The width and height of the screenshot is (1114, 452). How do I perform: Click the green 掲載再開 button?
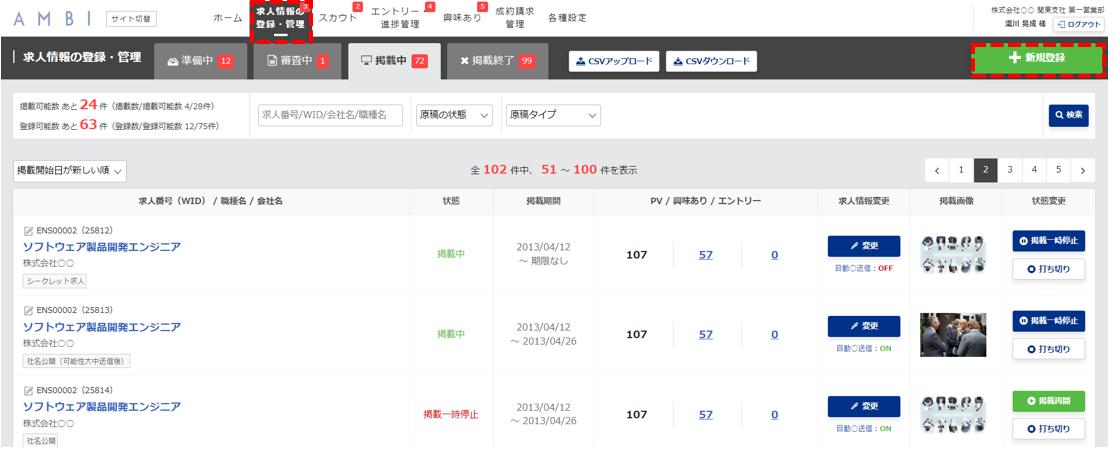1049,401
